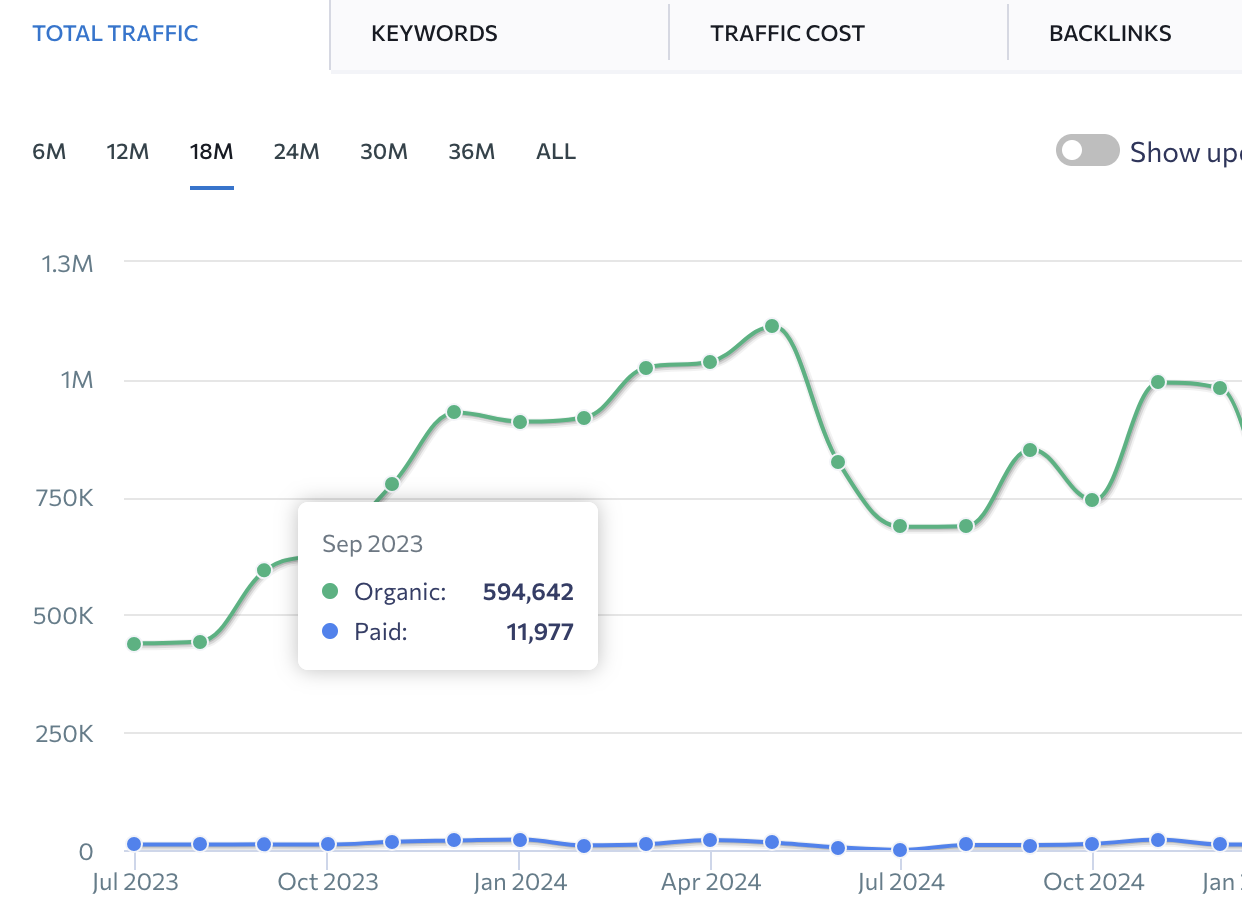The image size is (1242, 910).
Task: Choose the 12M time range
Action: (128, 152)
